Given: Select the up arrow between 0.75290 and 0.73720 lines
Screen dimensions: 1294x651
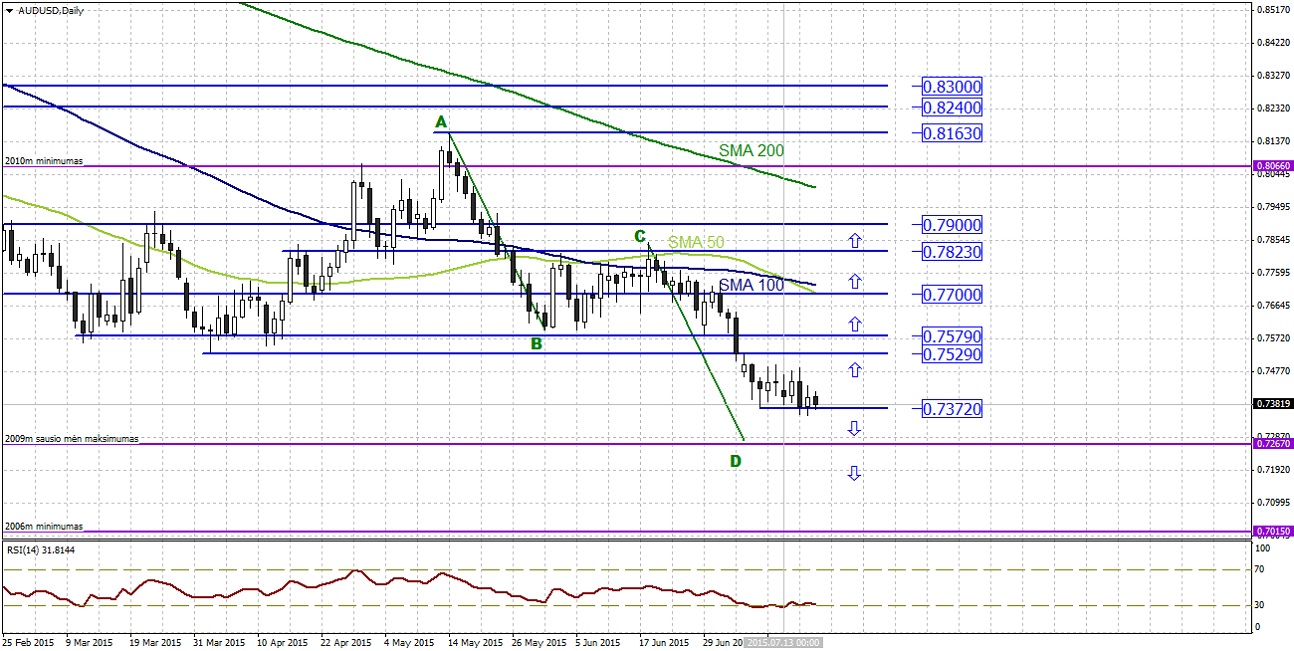Looking at the screenshot, I should click(x=854, y=370).
